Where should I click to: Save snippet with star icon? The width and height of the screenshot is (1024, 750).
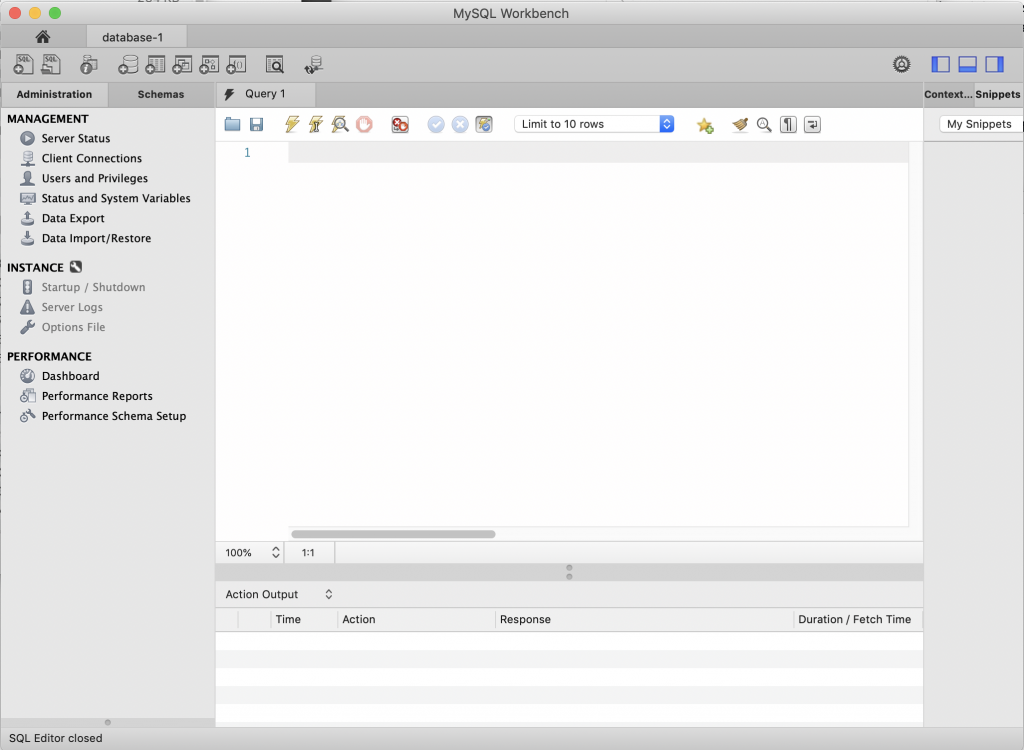click(x=705, y=125)
